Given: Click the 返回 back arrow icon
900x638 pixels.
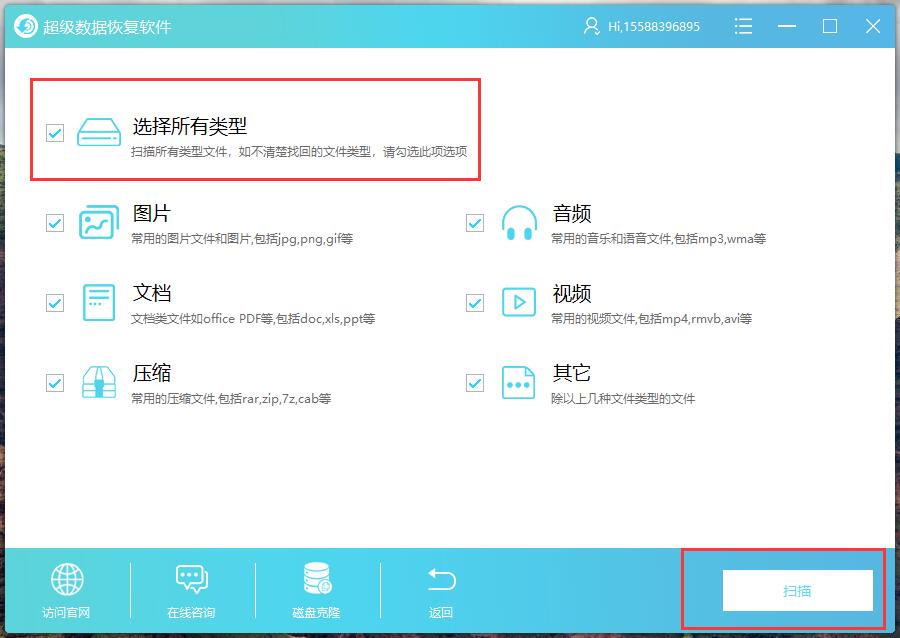Looking at the screenshot, I should (x=440, y=578).
